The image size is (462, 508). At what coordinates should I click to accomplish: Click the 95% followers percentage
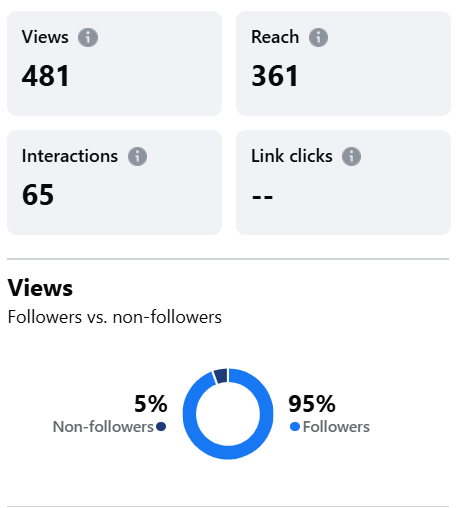312,404
